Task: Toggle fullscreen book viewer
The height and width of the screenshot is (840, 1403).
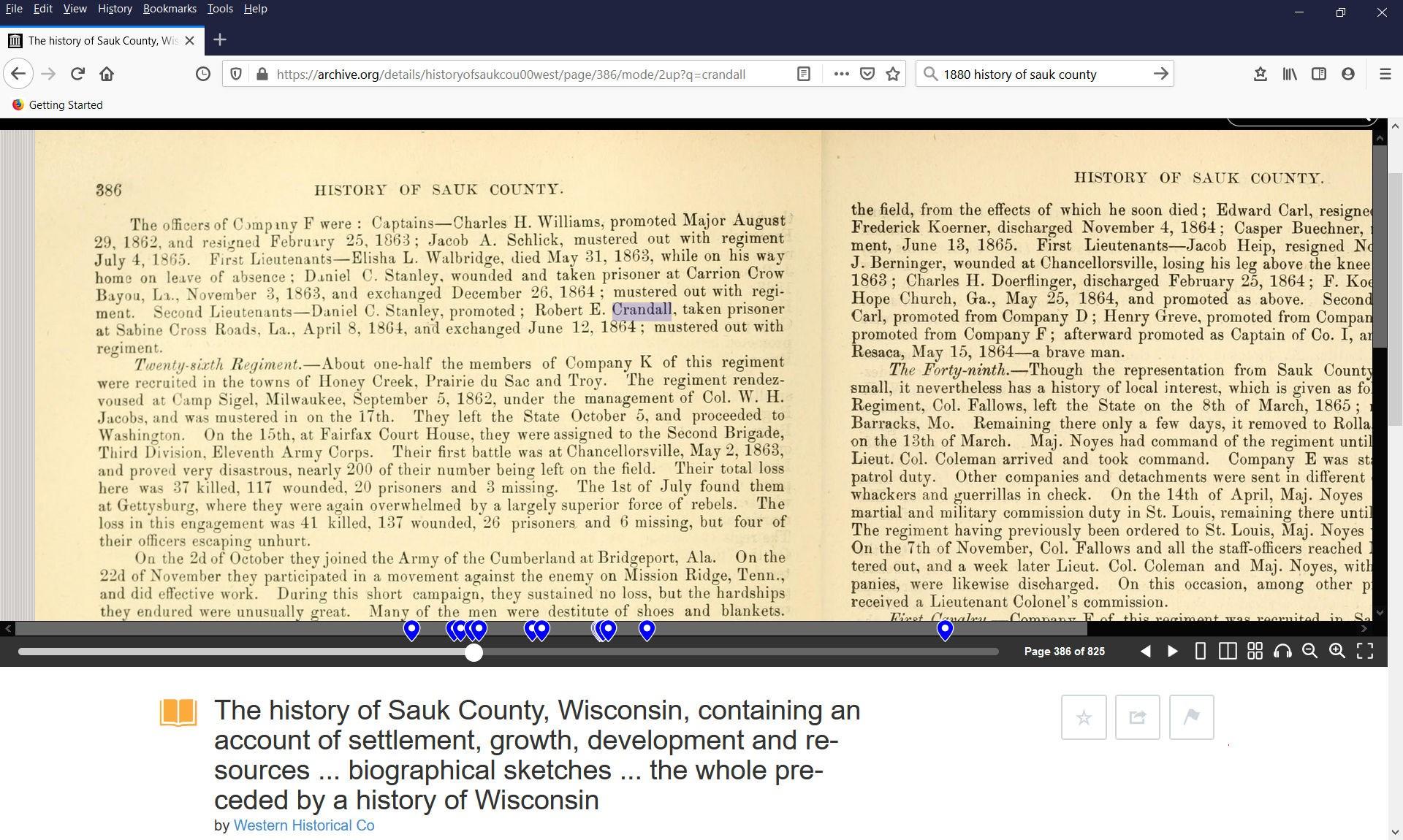Action: click(x=1364, y=652)
